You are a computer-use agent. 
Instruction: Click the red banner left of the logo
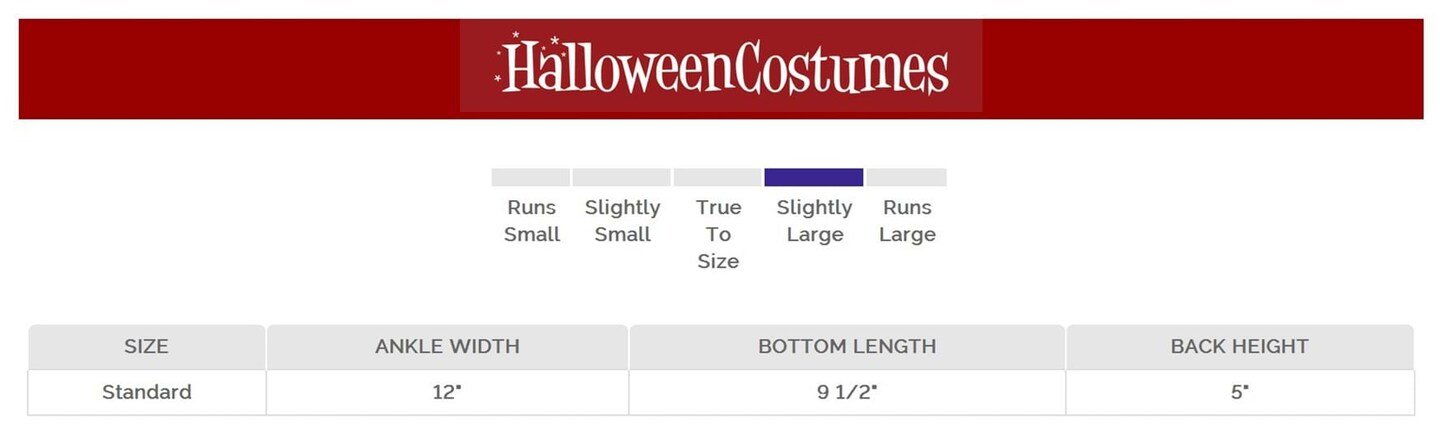[x=238, y=68]
